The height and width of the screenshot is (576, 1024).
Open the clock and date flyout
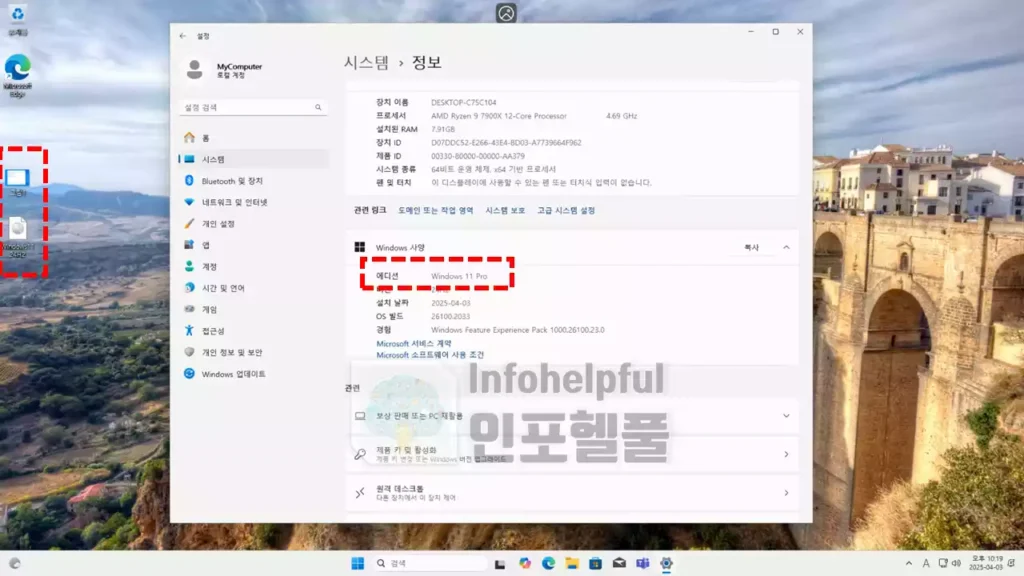tap(986, 564)
